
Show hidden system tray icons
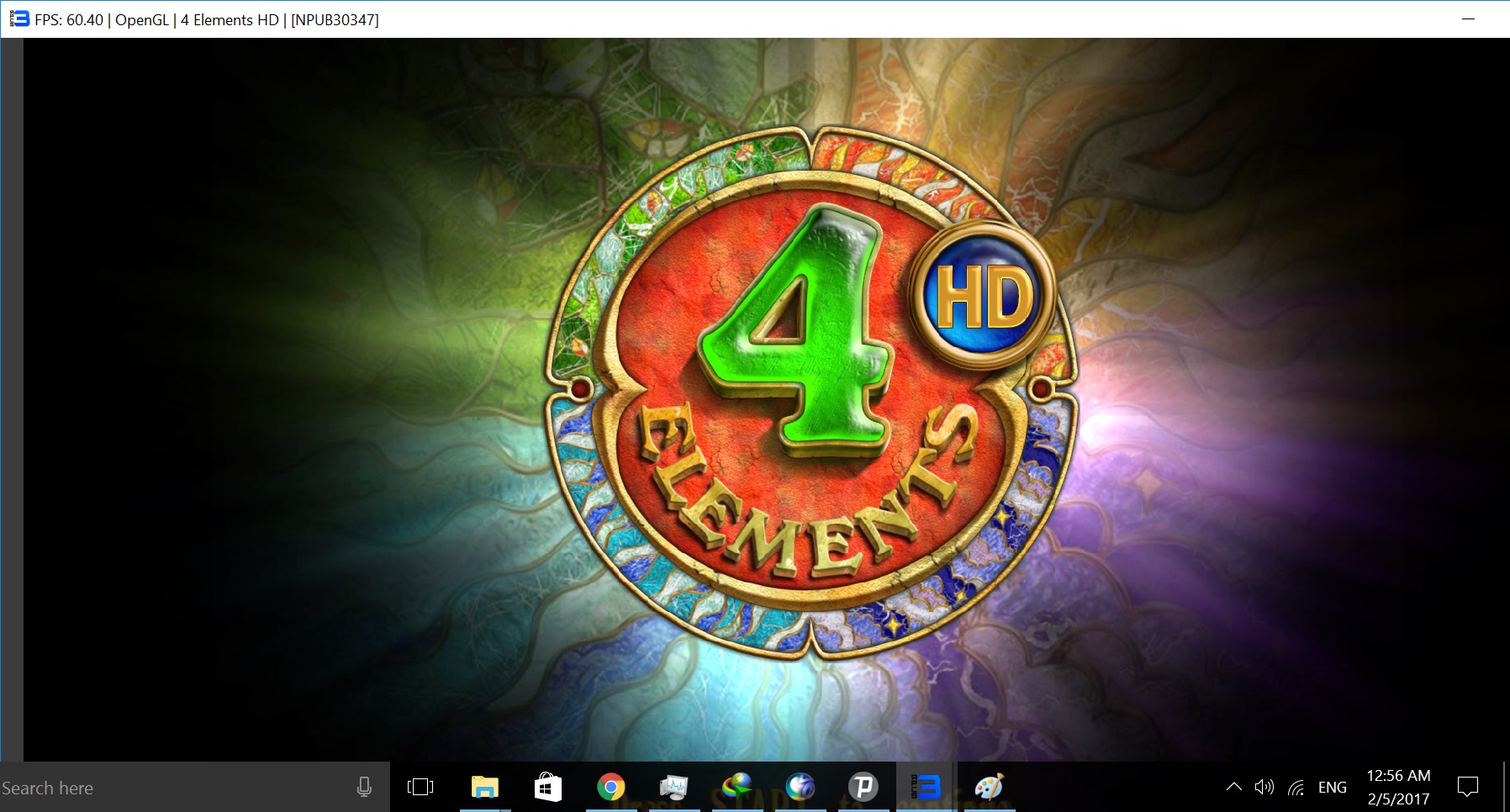1234,788
